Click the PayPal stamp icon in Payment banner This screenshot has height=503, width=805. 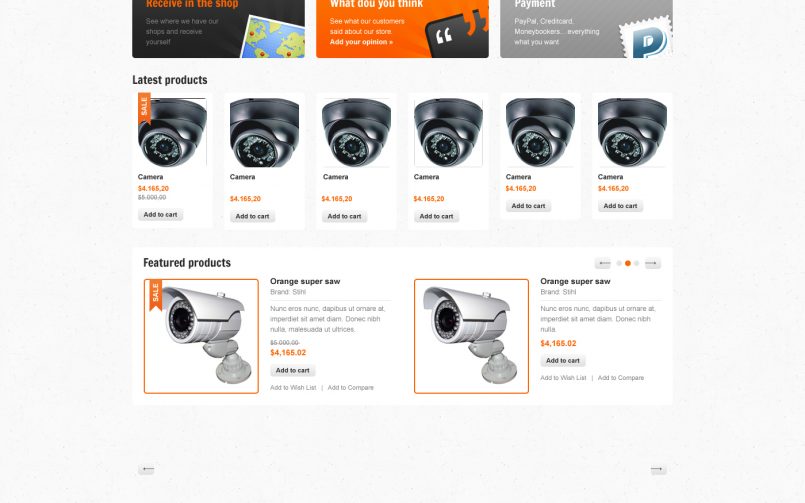pyautogui.click(x=647, y=38)
